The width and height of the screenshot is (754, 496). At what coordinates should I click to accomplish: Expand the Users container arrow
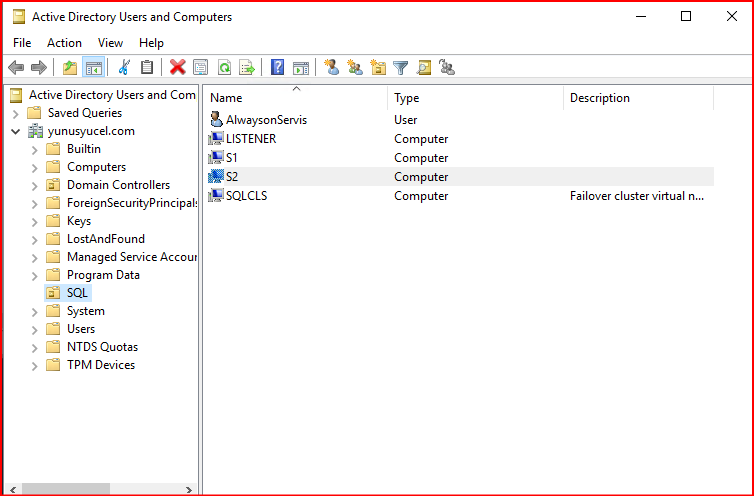(x=35, y=329)
